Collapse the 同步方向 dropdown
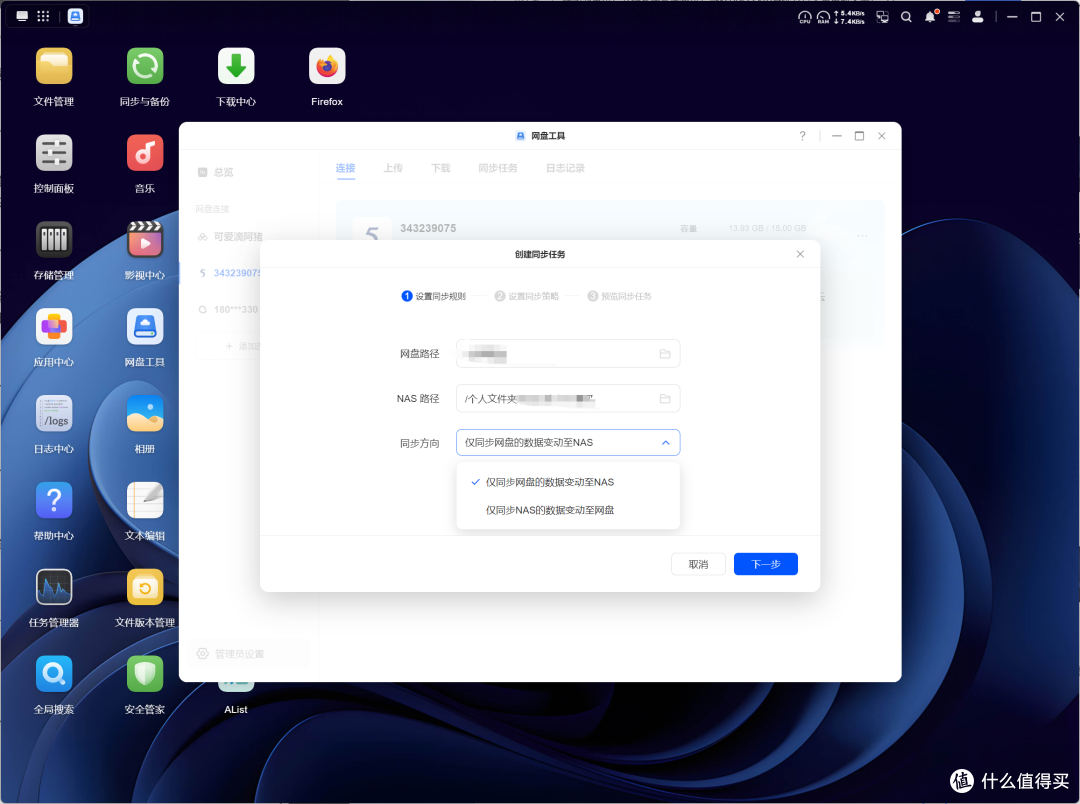Screen dimensions: 1080x804 (x=665, y=442)
